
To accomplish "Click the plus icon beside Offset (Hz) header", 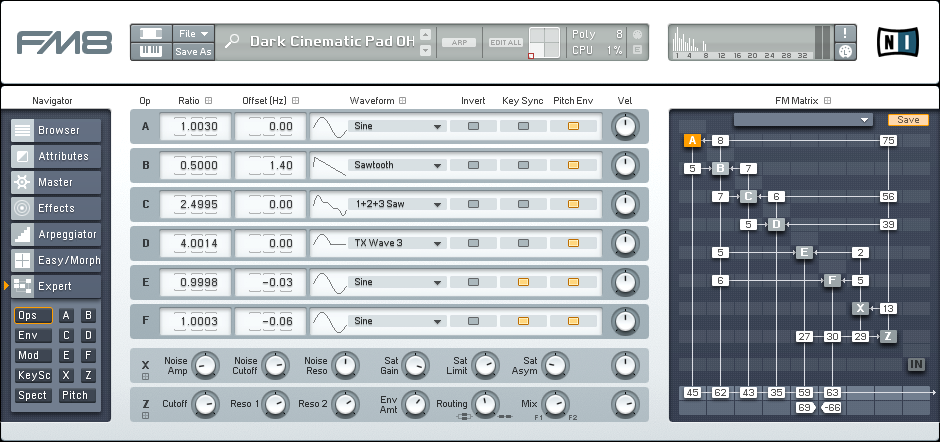I will tap(296, 101).
